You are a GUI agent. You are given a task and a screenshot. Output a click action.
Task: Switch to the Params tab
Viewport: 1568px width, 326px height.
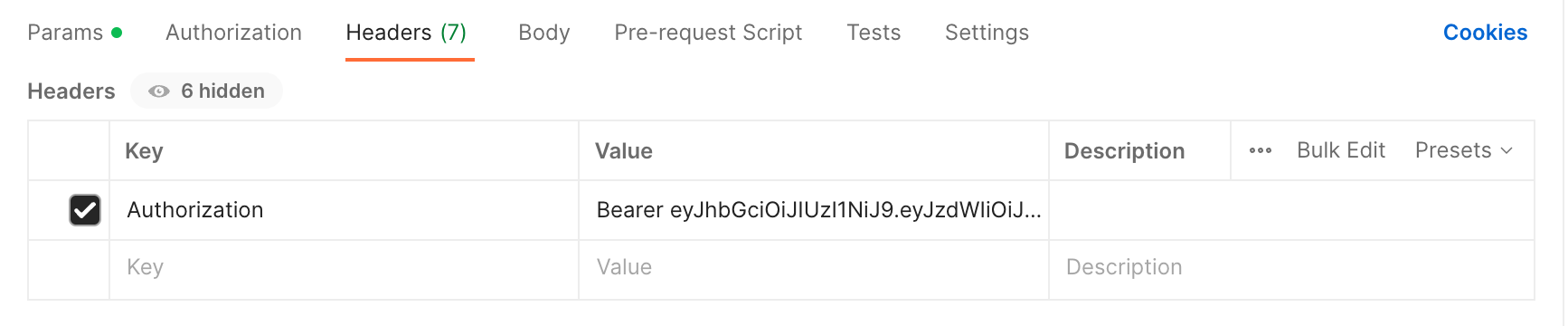click(x=65, y=33)
